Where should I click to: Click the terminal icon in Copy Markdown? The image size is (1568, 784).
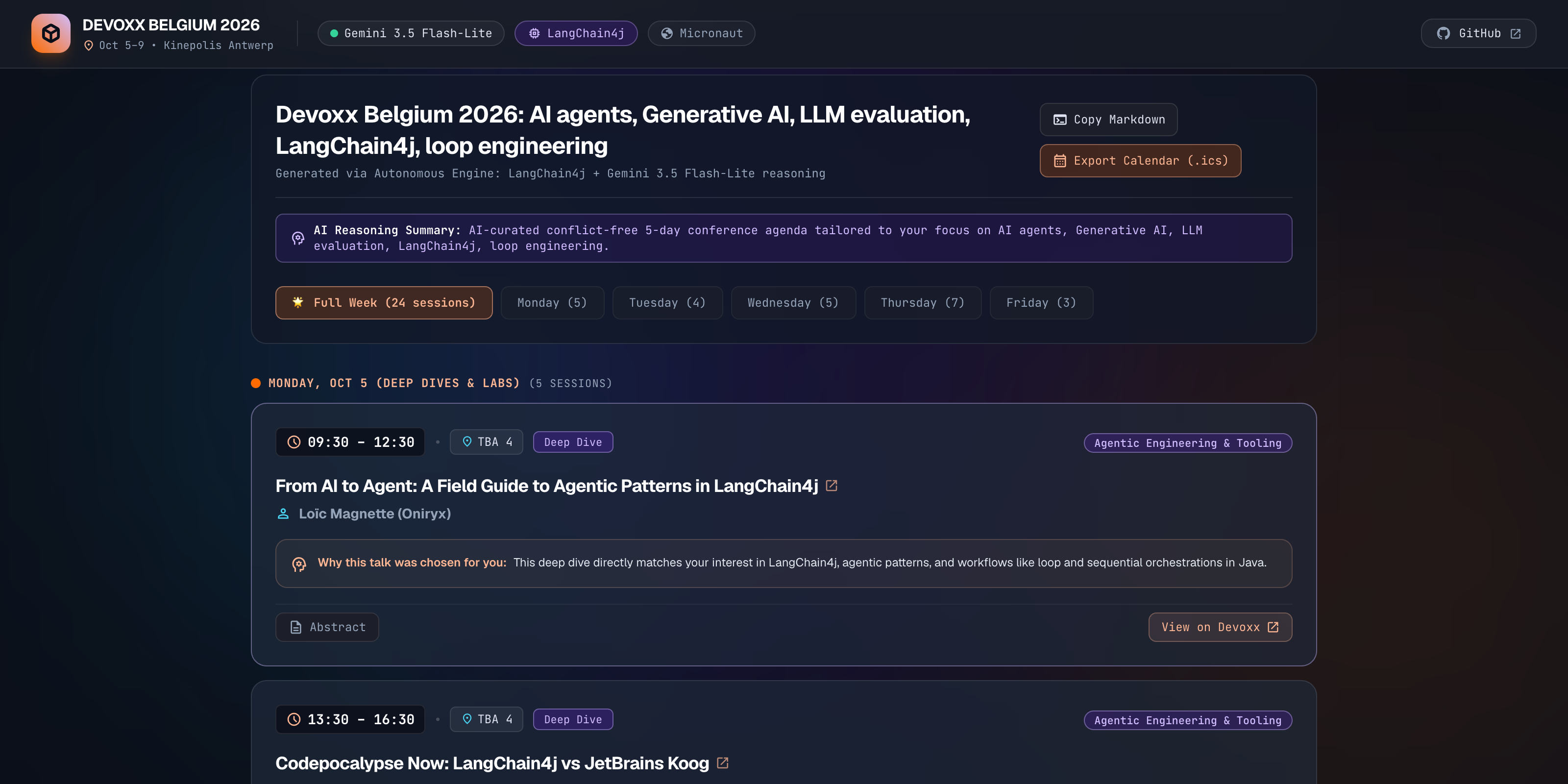click(x=1060, y=120)
